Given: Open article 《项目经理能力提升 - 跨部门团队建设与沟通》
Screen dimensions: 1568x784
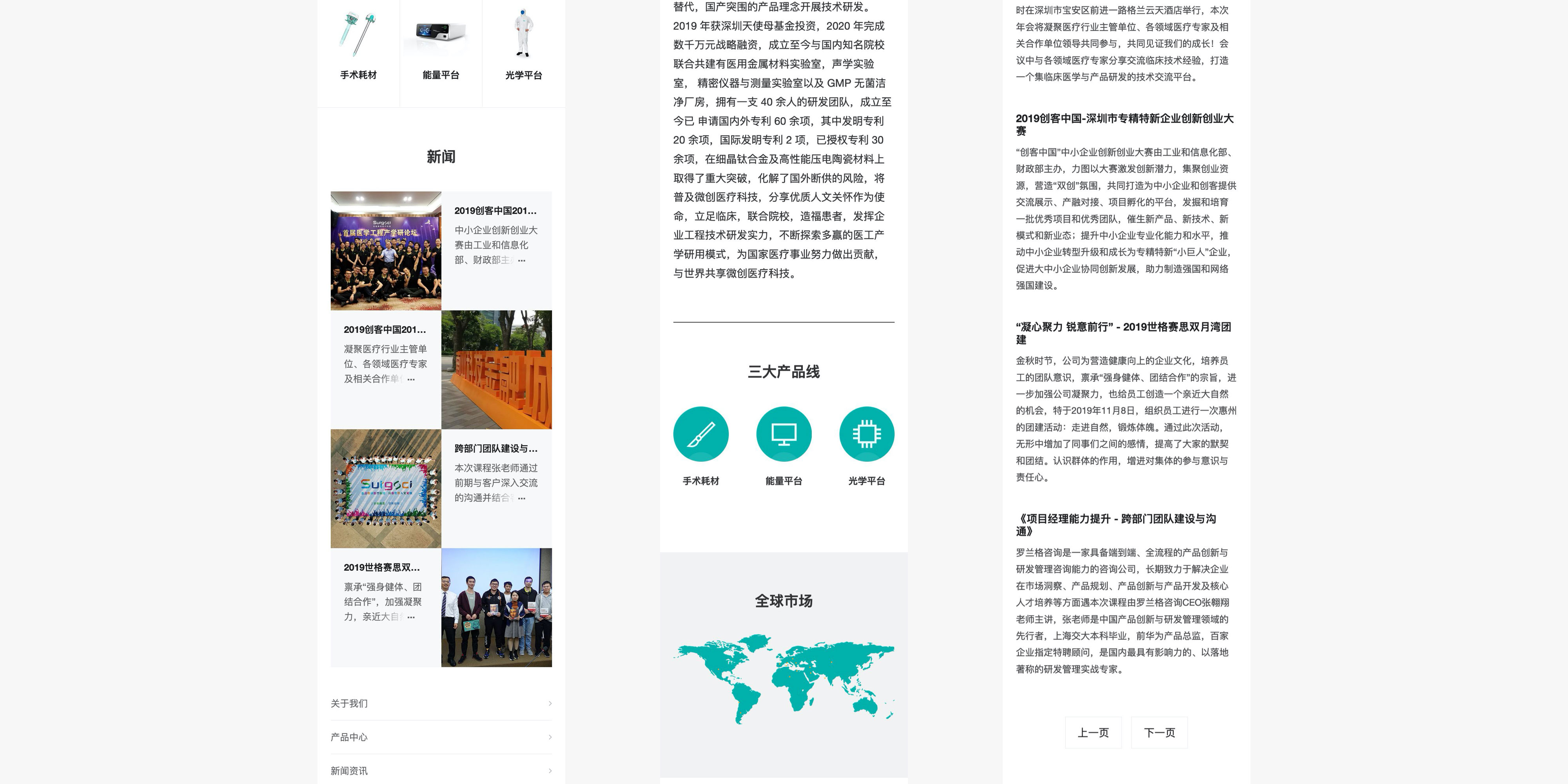Looking at the screenshot, I should [x=1116, y=525].
